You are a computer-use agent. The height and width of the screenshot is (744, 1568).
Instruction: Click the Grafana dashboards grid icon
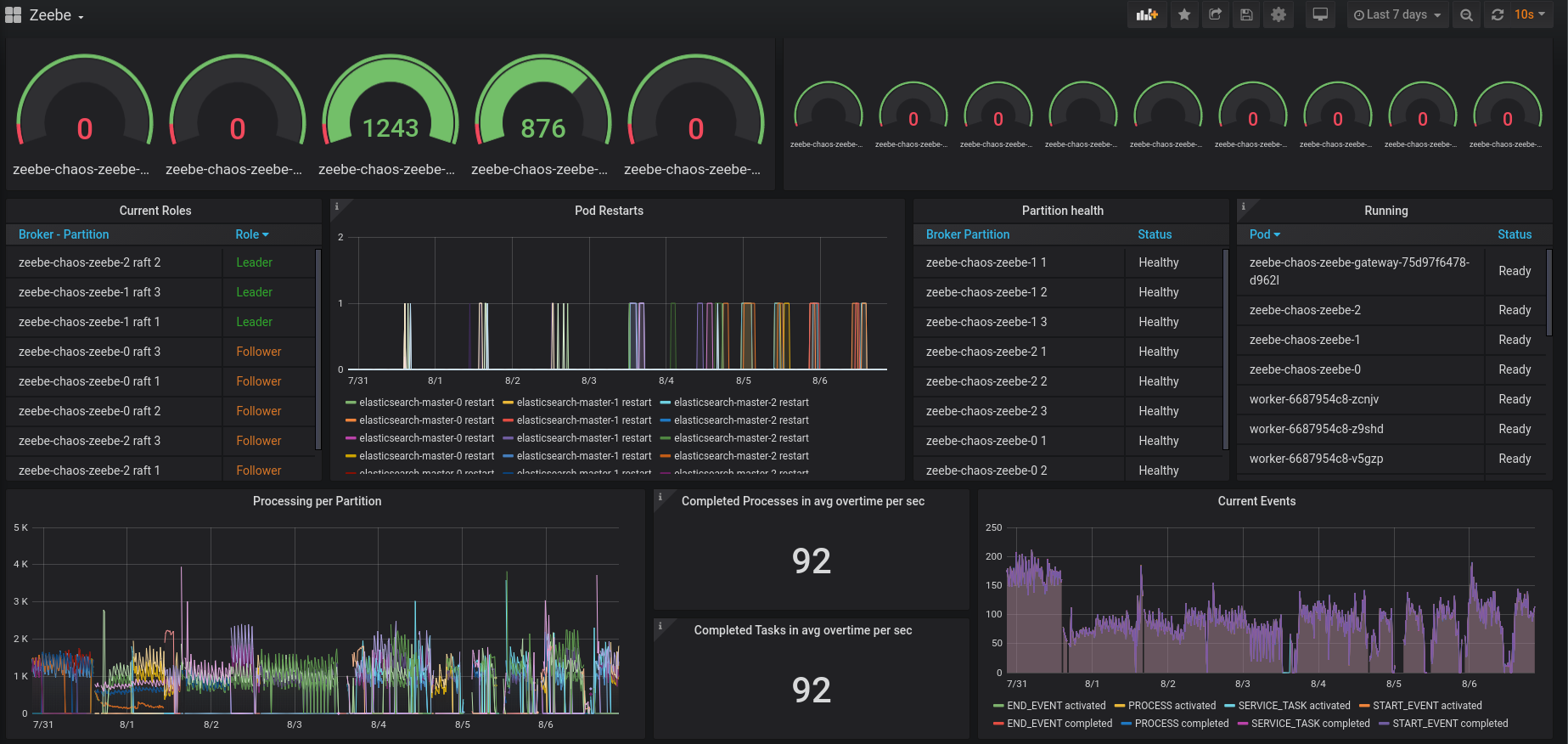pyautogui.click(x=13, y=15)
